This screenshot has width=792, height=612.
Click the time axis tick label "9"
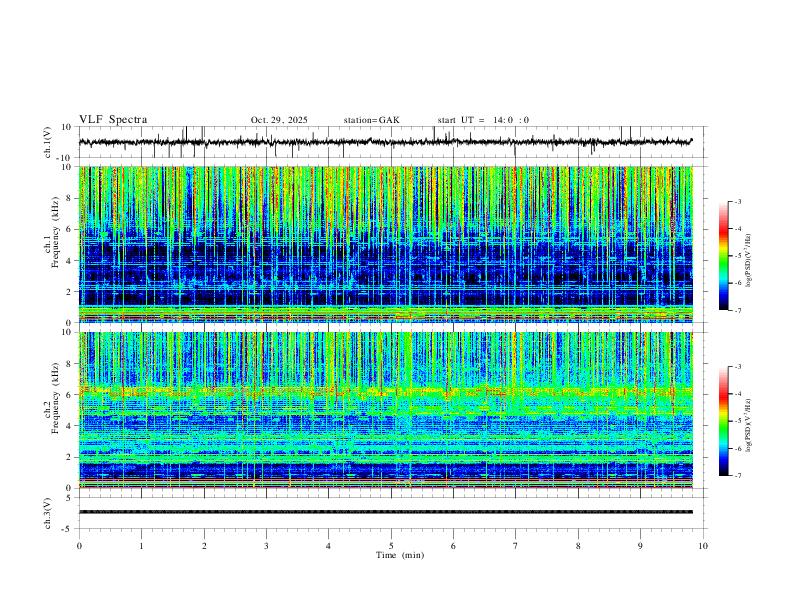(640, 546)
